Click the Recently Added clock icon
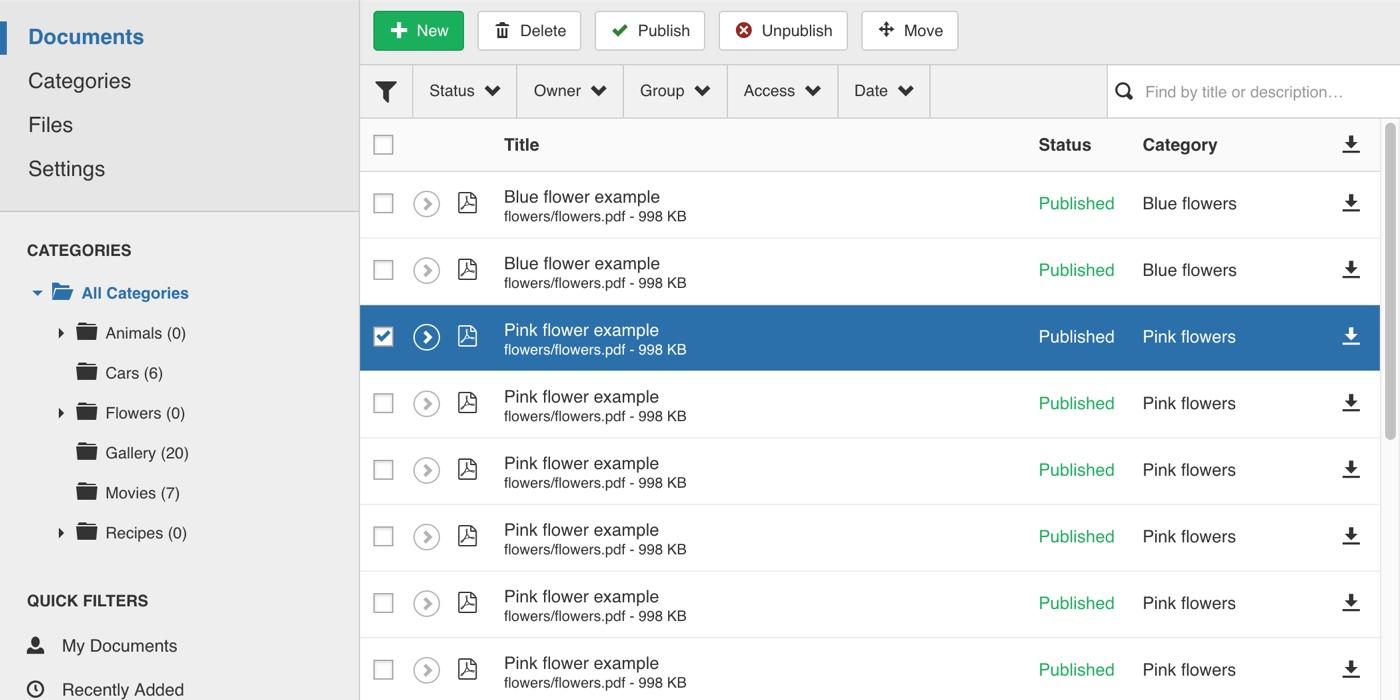The image size is (1400, 700). (x=36, y=689)
